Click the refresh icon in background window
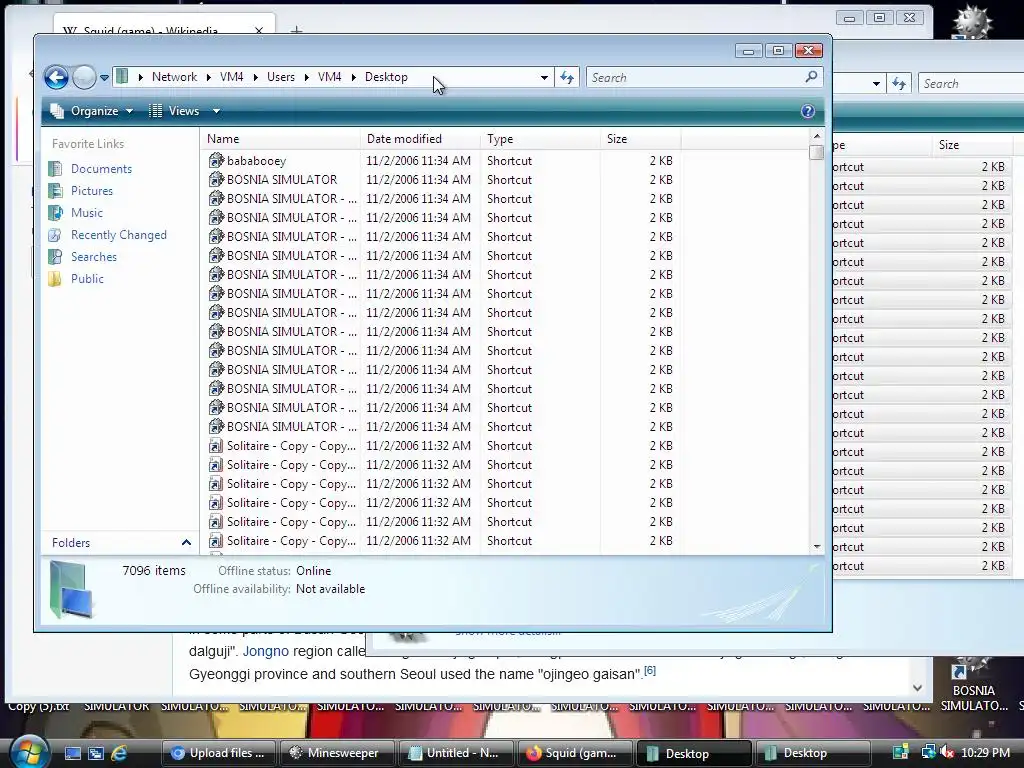This screenshot has height=768, width=1024. [x=899, y=84]
